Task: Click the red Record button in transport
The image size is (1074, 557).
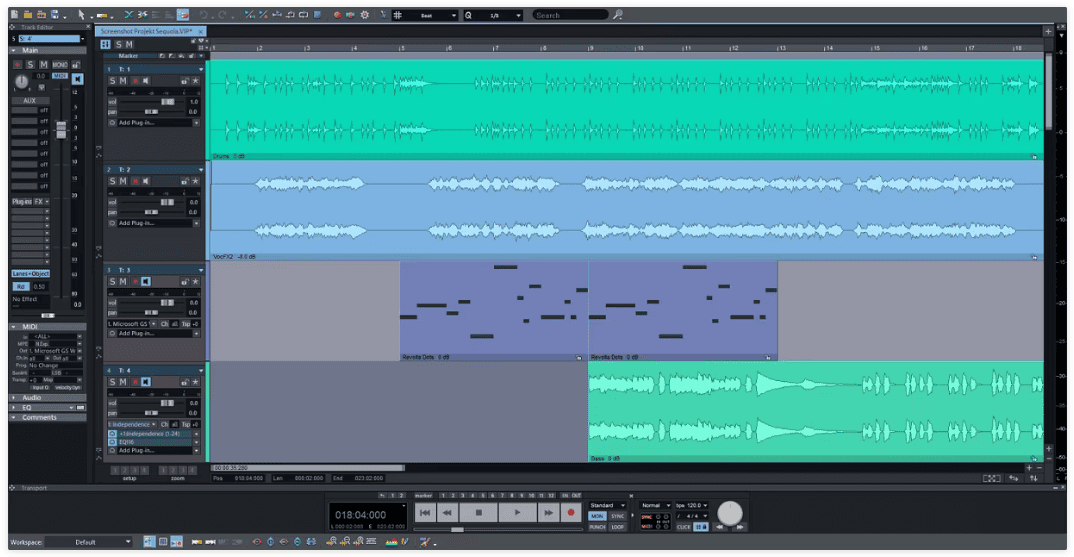Action: pyautogui.click(x=570, y=512)
